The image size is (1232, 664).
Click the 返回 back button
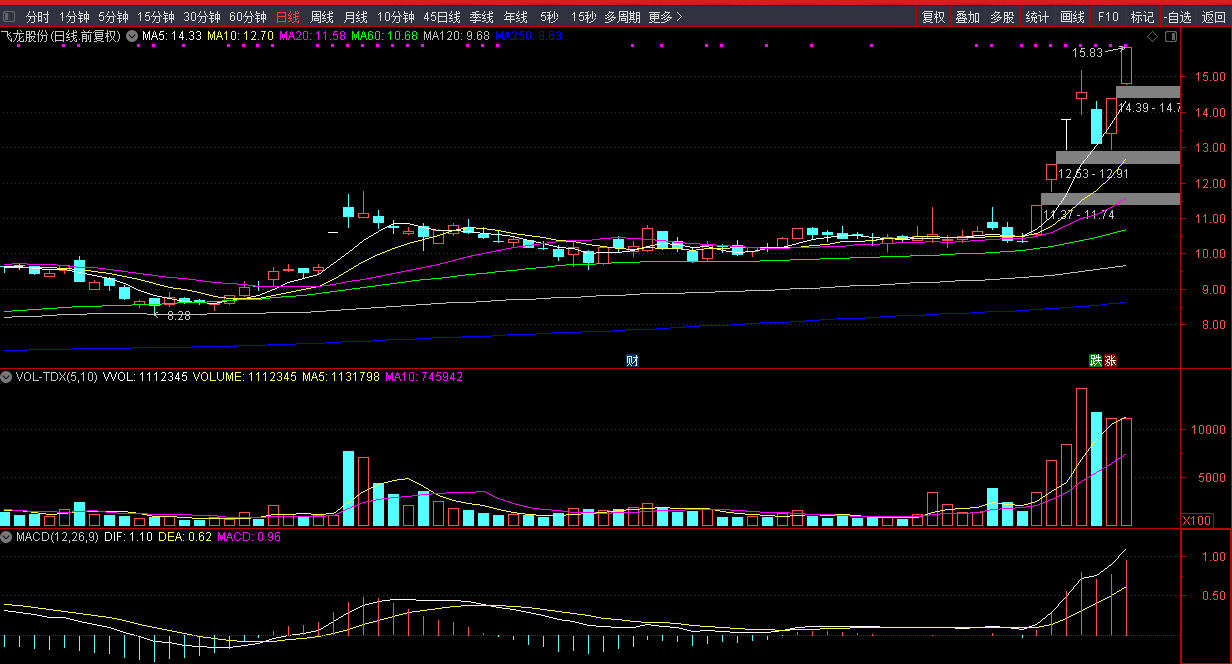pos(1214,17)
